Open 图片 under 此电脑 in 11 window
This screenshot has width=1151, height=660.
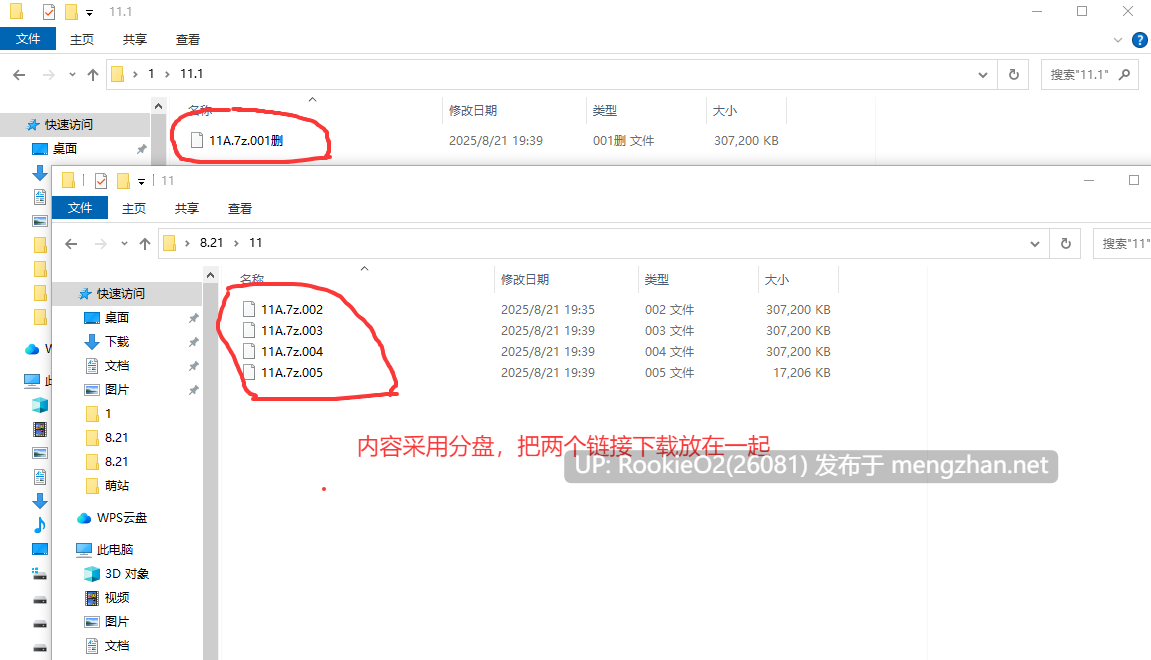pyautogui.click(x=117, y=621)
